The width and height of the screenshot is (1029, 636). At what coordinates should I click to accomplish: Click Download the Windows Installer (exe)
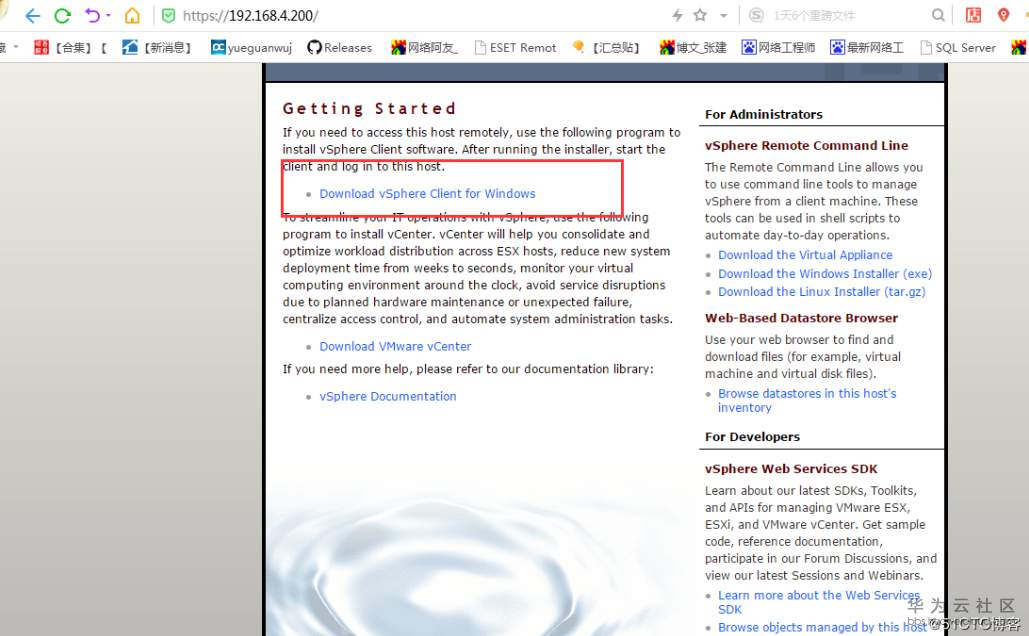coord(825,274)
